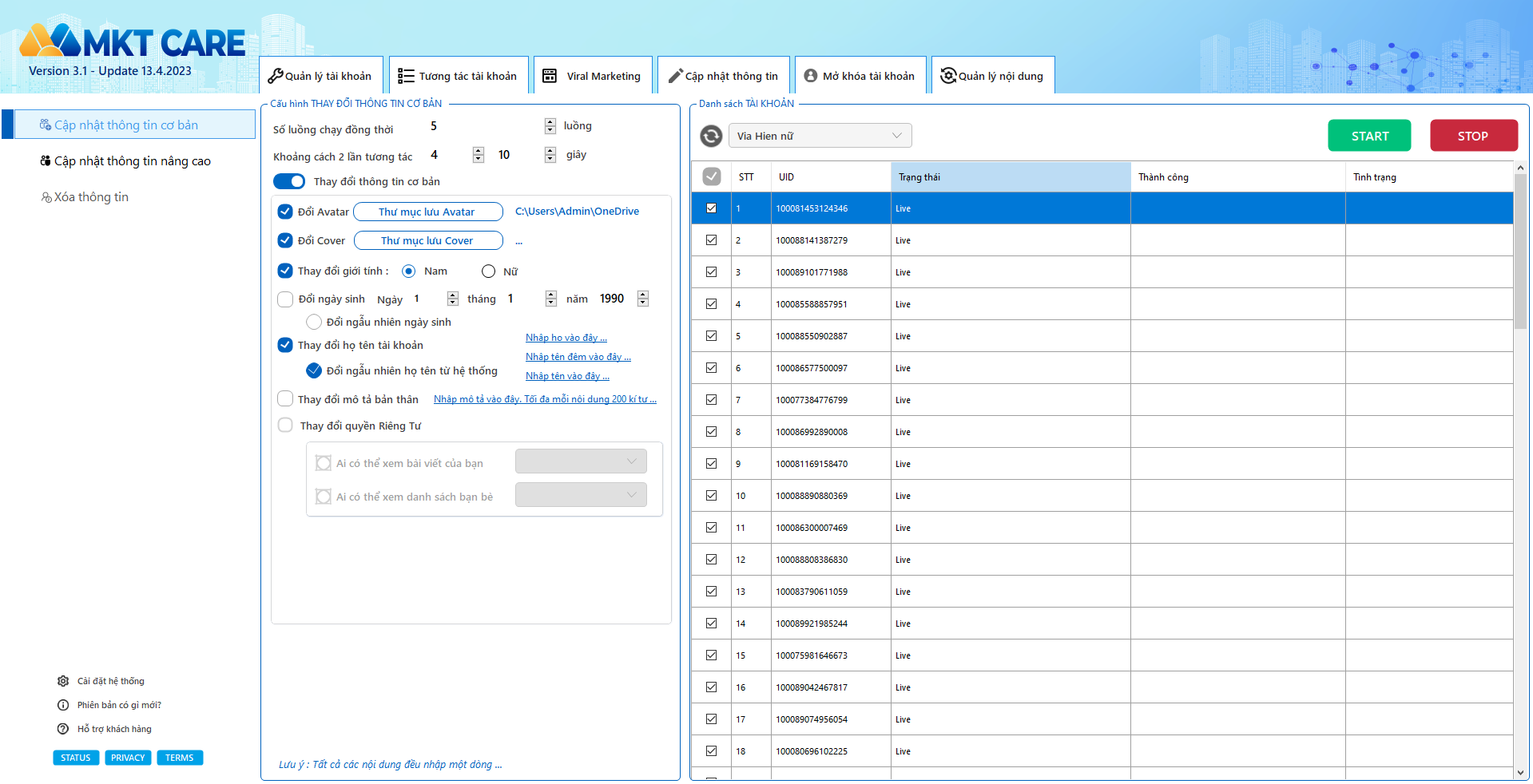The image size is (1533, 784).
Task: Uncheck Thay đổi họ tên tài khoản
Action: pyautogui.click(x=285, y=345)
